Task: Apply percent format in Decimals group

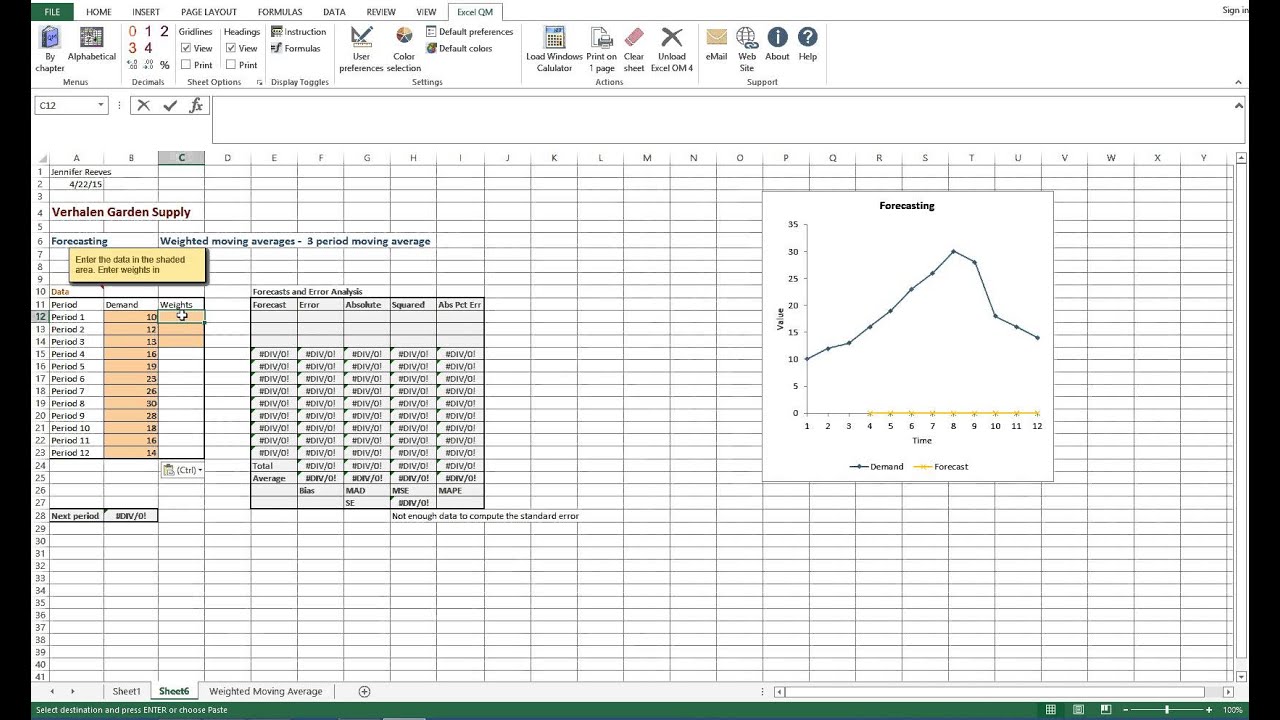Action: click(x=165, y=65)
